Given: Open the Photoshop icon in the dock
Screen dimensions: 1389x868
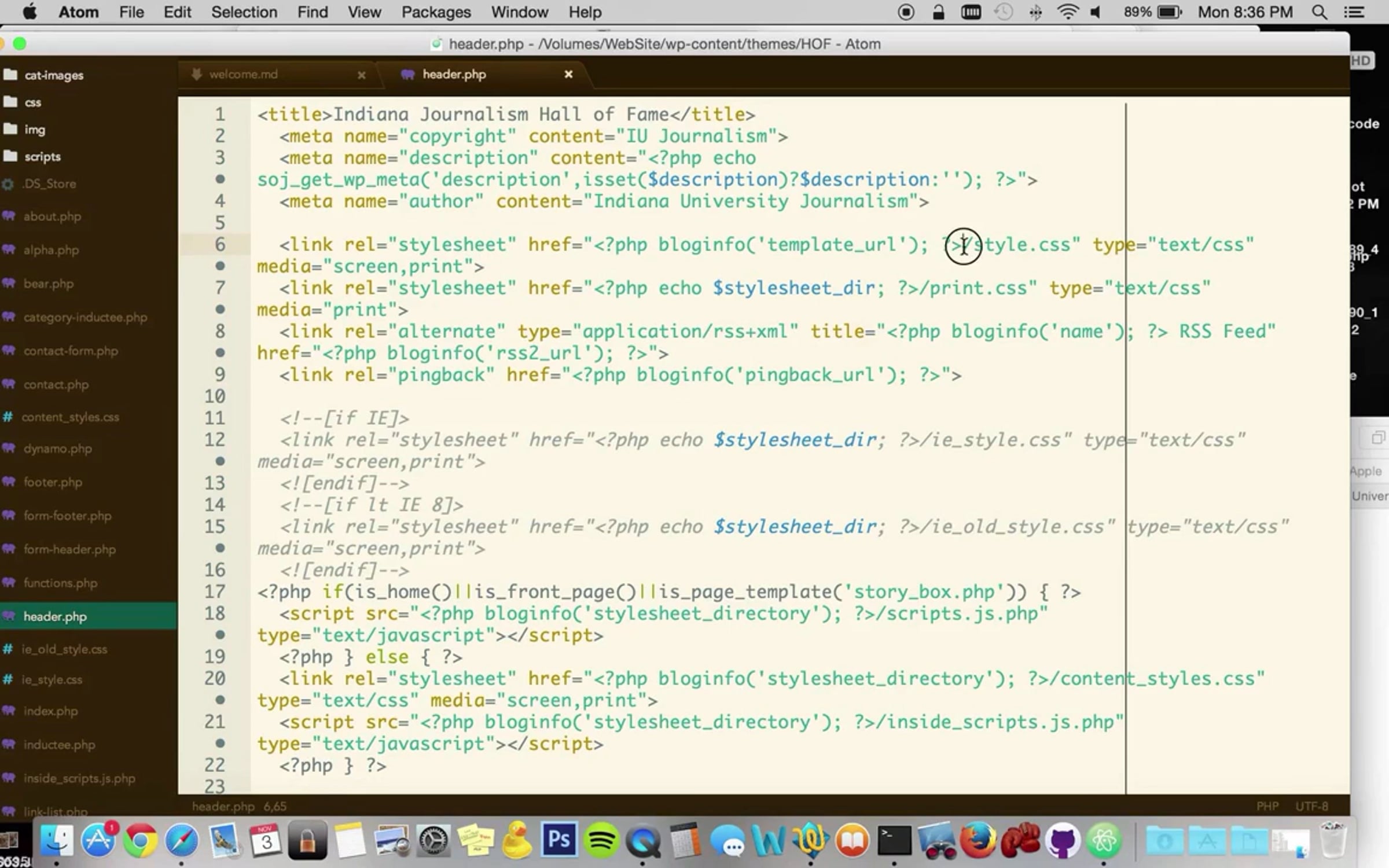Looking at the screenshot, I should click(x=558, y=840).
